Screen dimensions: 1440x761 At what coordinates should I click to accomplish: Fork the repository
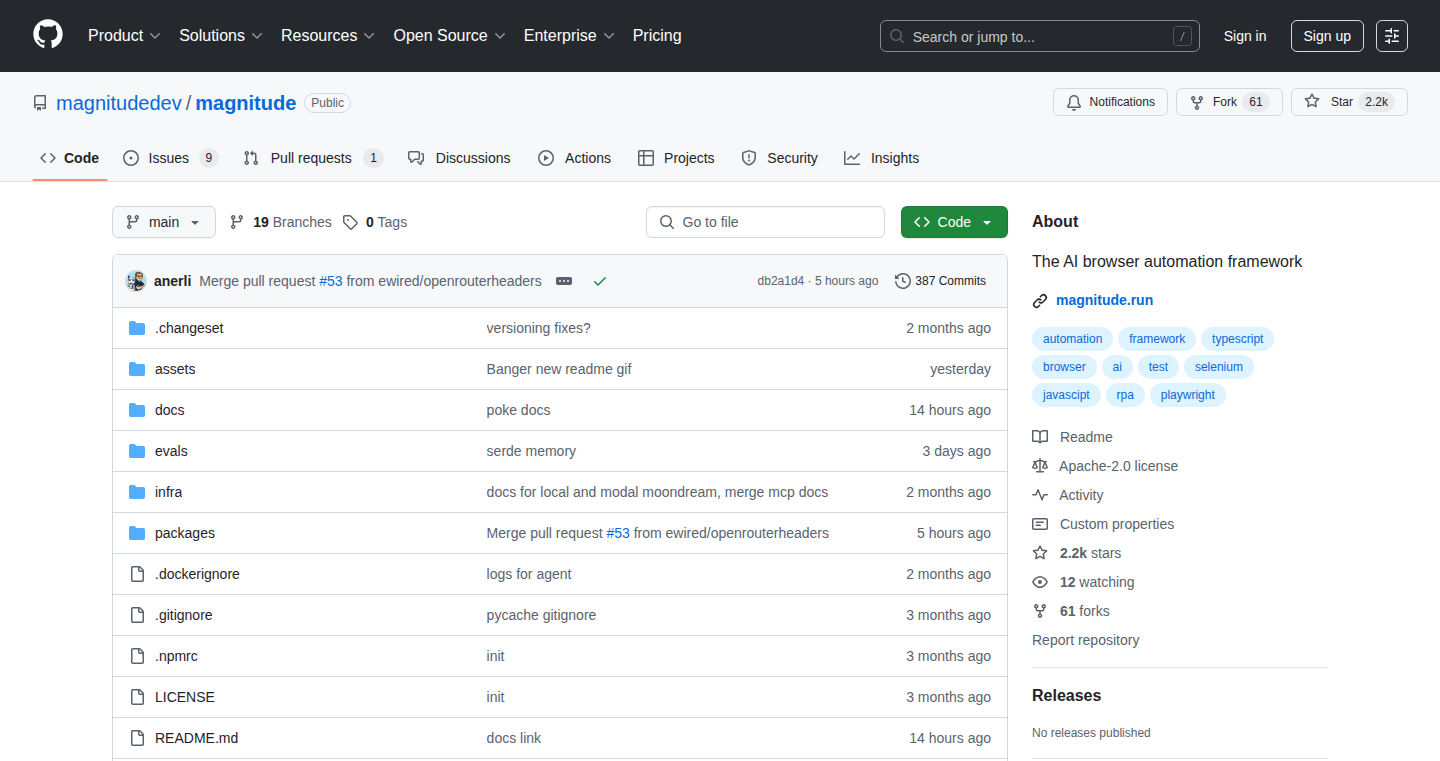[x=1229, y=102]
